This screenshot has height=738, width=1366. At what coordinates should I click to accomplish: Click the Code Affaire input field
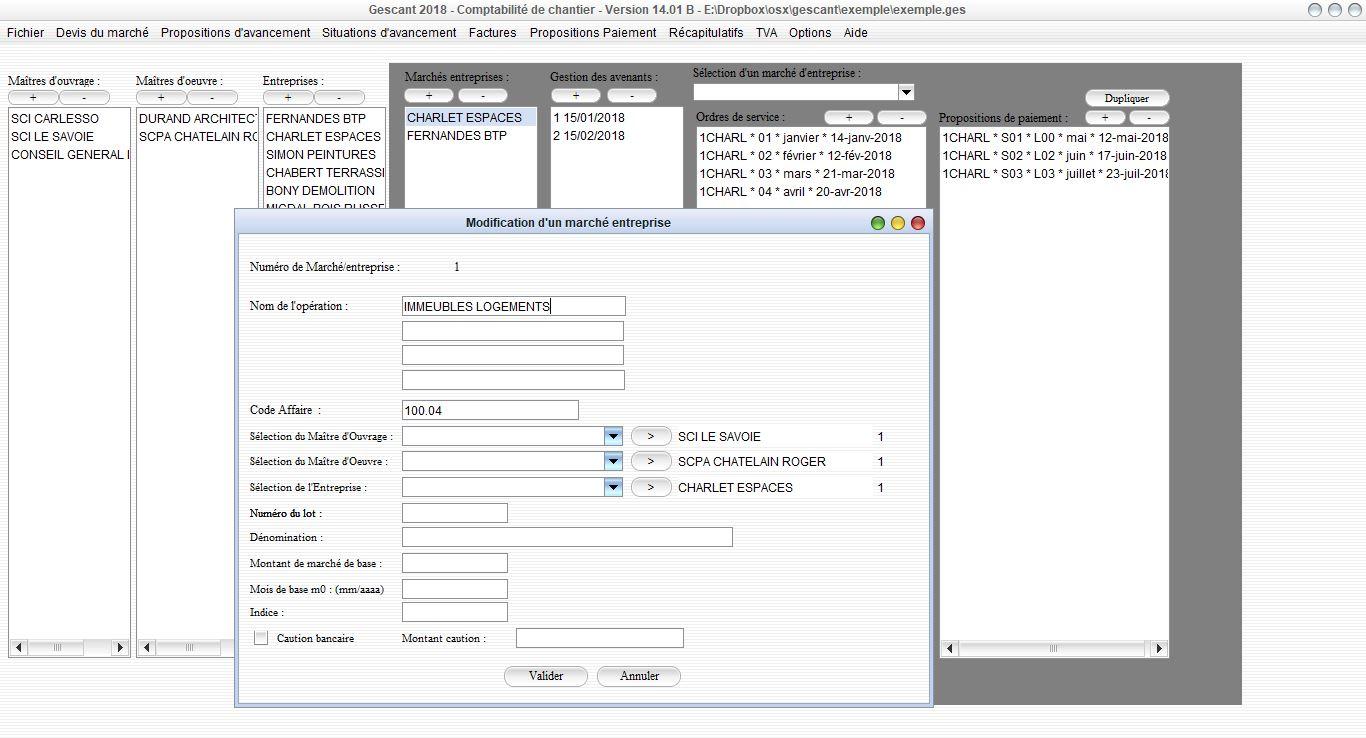tap(490, 410)
